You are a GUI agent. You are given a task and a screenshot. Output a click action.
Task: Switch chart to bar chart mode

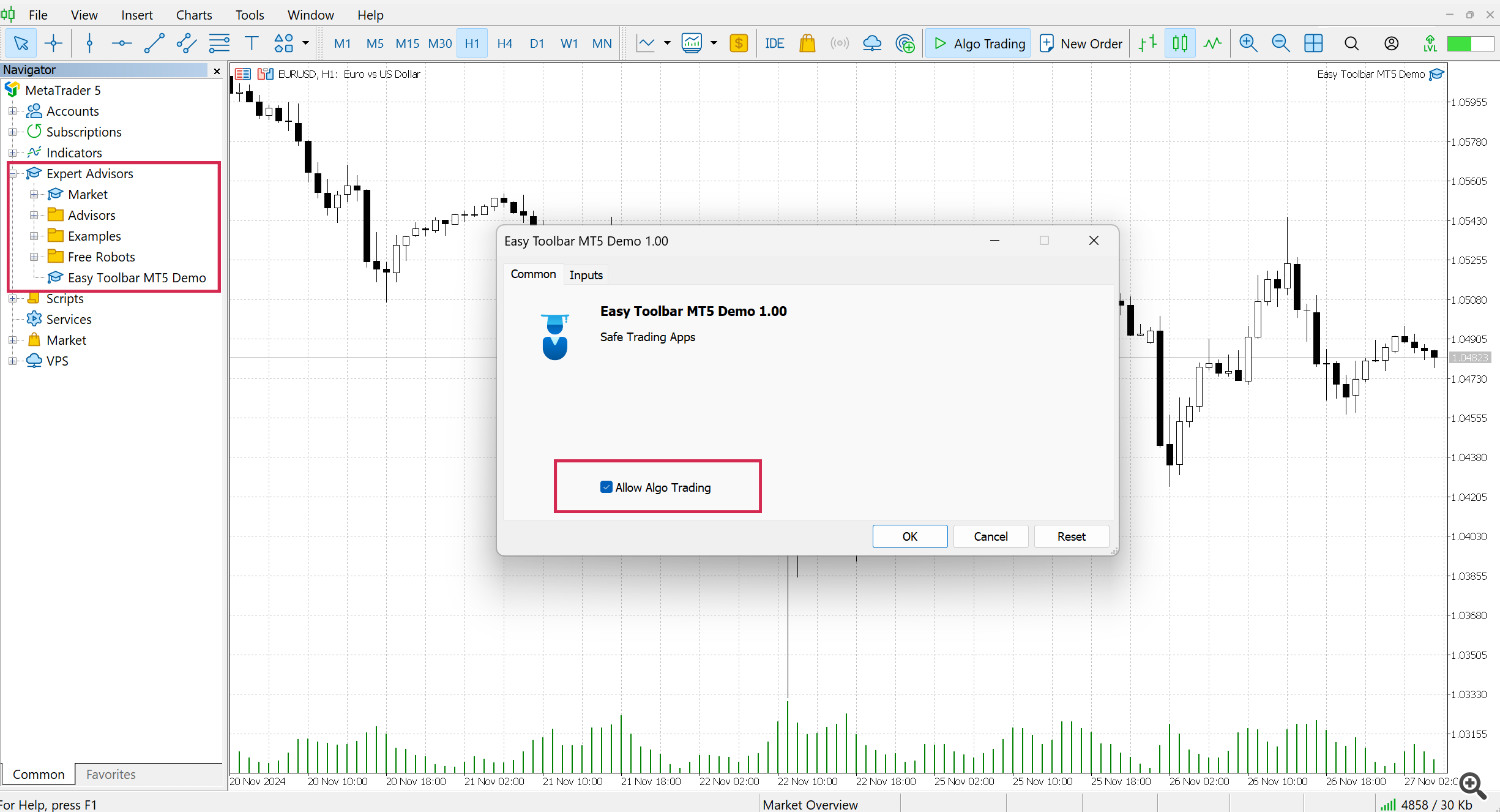point(1148,43)
